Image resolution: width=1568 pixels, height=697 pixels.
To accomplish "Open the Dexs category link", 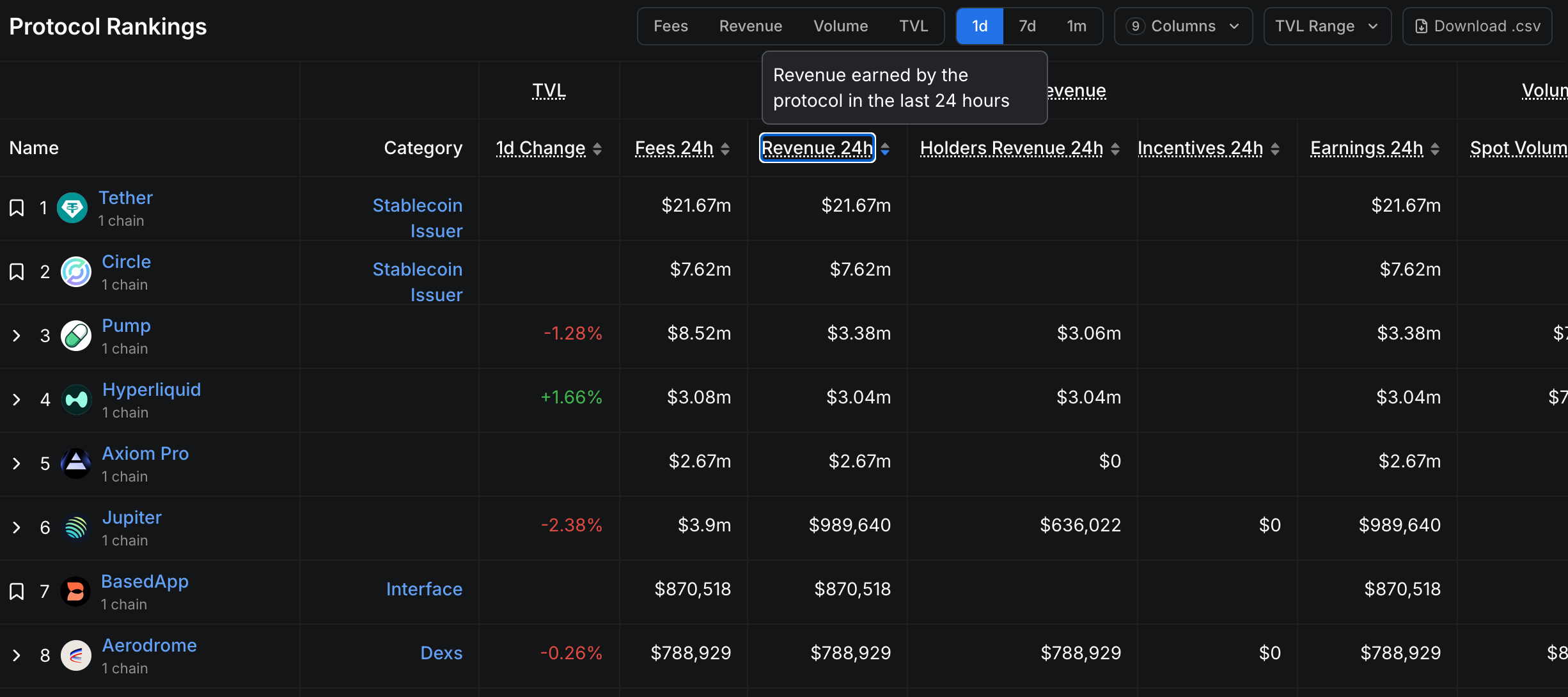I will [442, 653].
